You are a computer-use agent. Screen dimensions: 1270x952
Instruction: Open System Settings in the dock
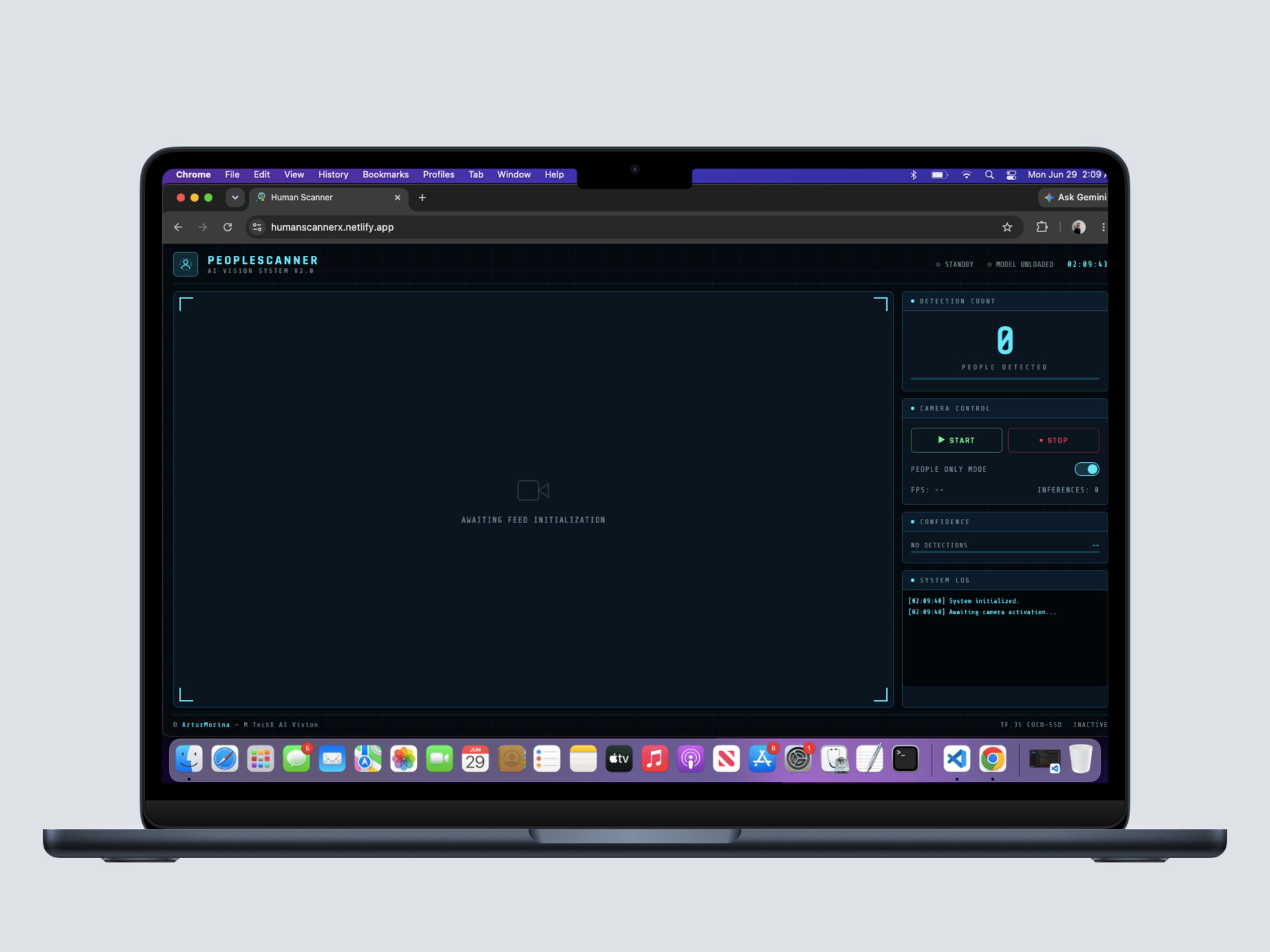click(x=798, y=759)
